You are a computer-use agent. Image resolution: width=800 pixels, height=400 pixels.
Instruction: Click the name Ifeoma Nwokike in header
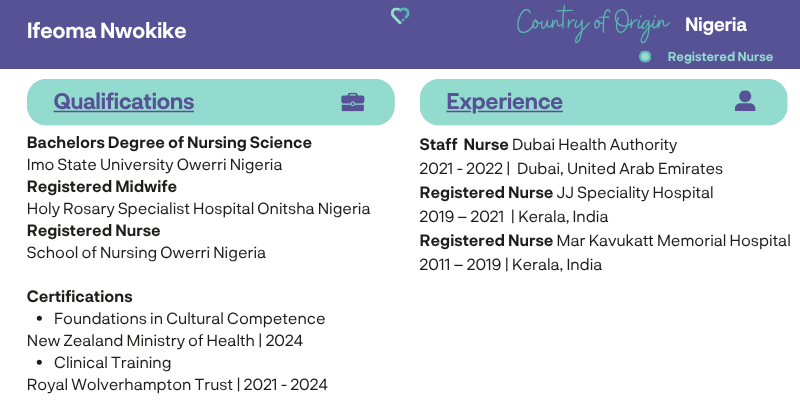point(107,31)
